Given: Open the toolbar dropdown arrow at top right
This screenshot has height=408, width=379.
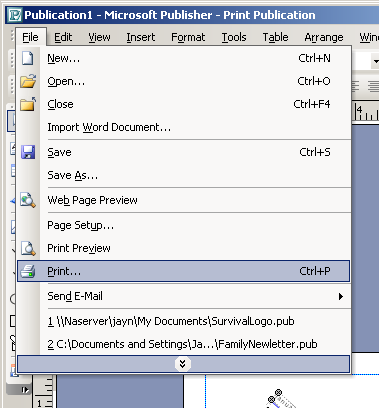Looking at the screenshot, I should [x=376, y=61].
